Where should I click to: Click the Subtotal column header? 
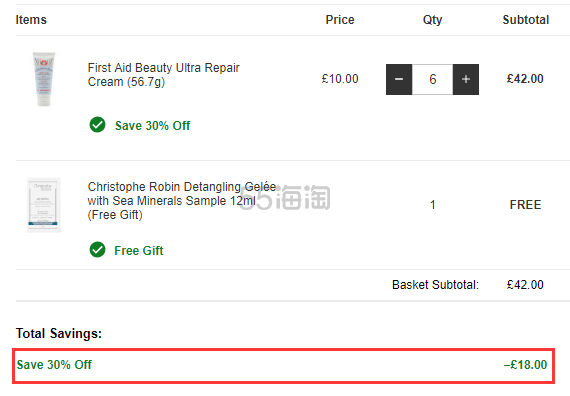click(x=526, y=20)
